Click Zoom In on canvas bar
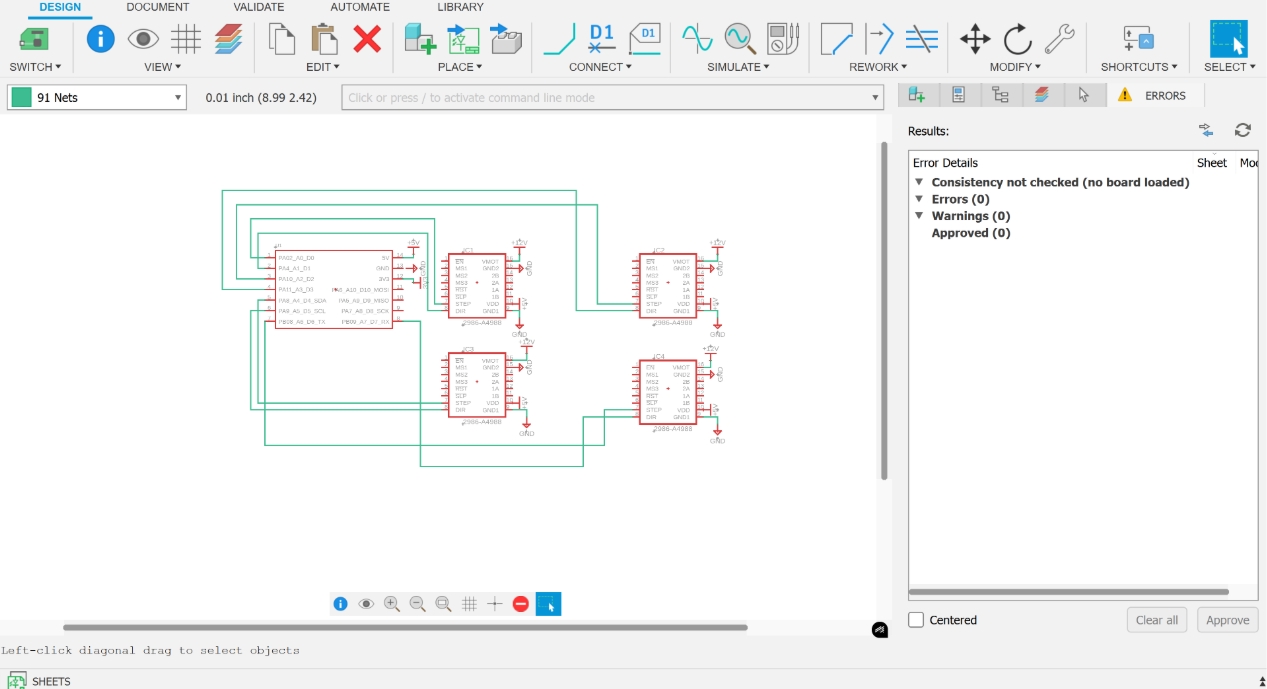Image resolution: width=1267 pixels, height=689 pixels. (x=392, y=604)
